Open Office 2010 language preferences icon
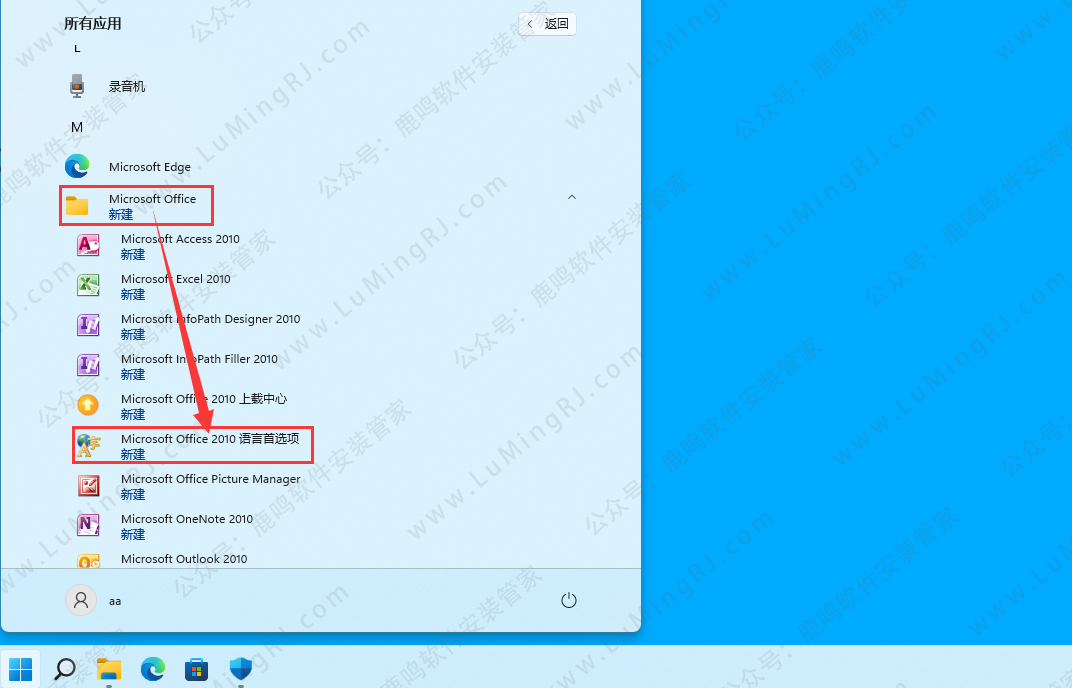1072x688 pixels. click(x=89, y=446)
